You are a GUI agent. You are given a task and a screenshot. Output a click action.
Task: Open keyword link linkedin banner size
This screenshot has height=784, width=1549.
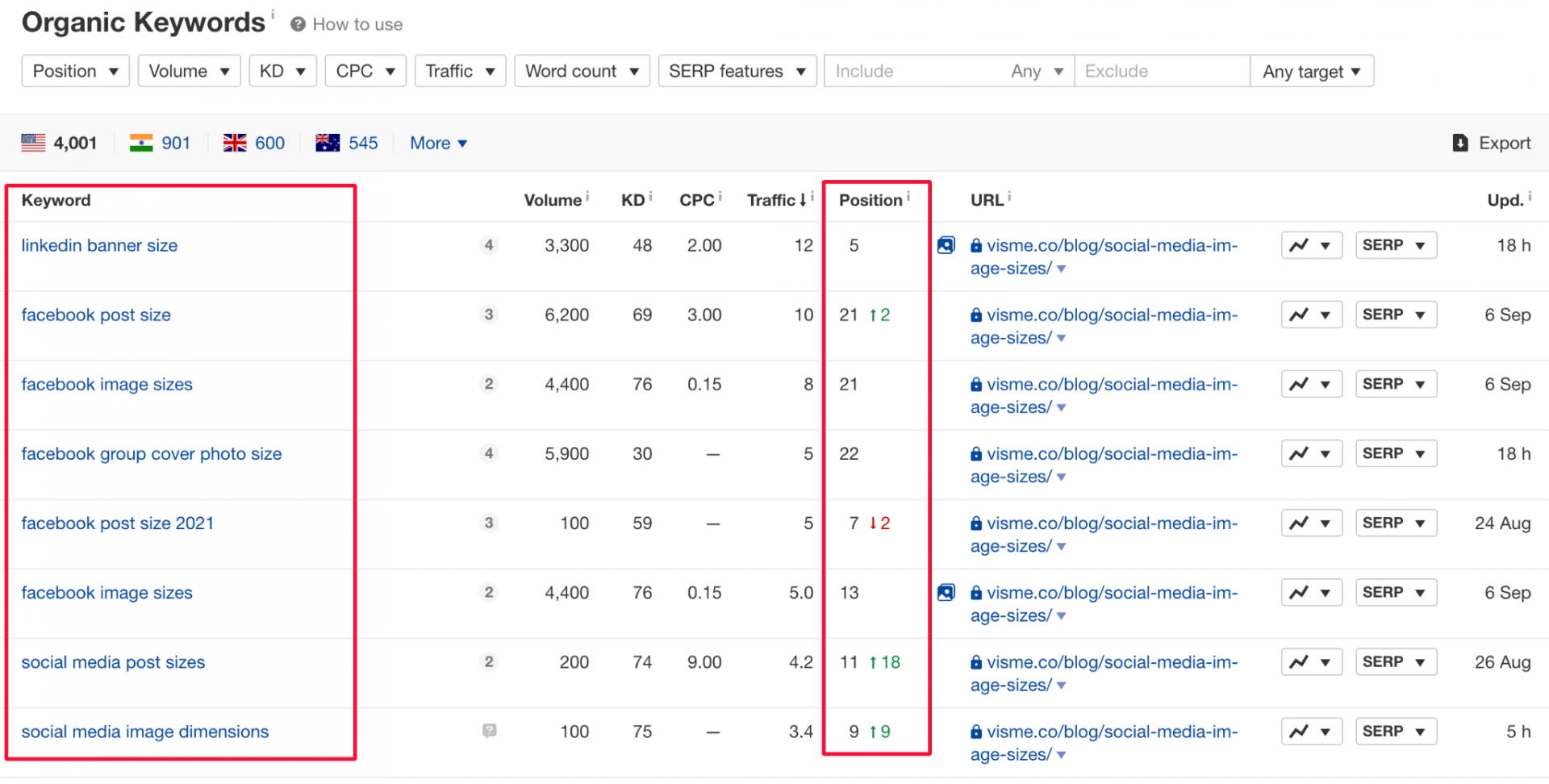point(99,245)
